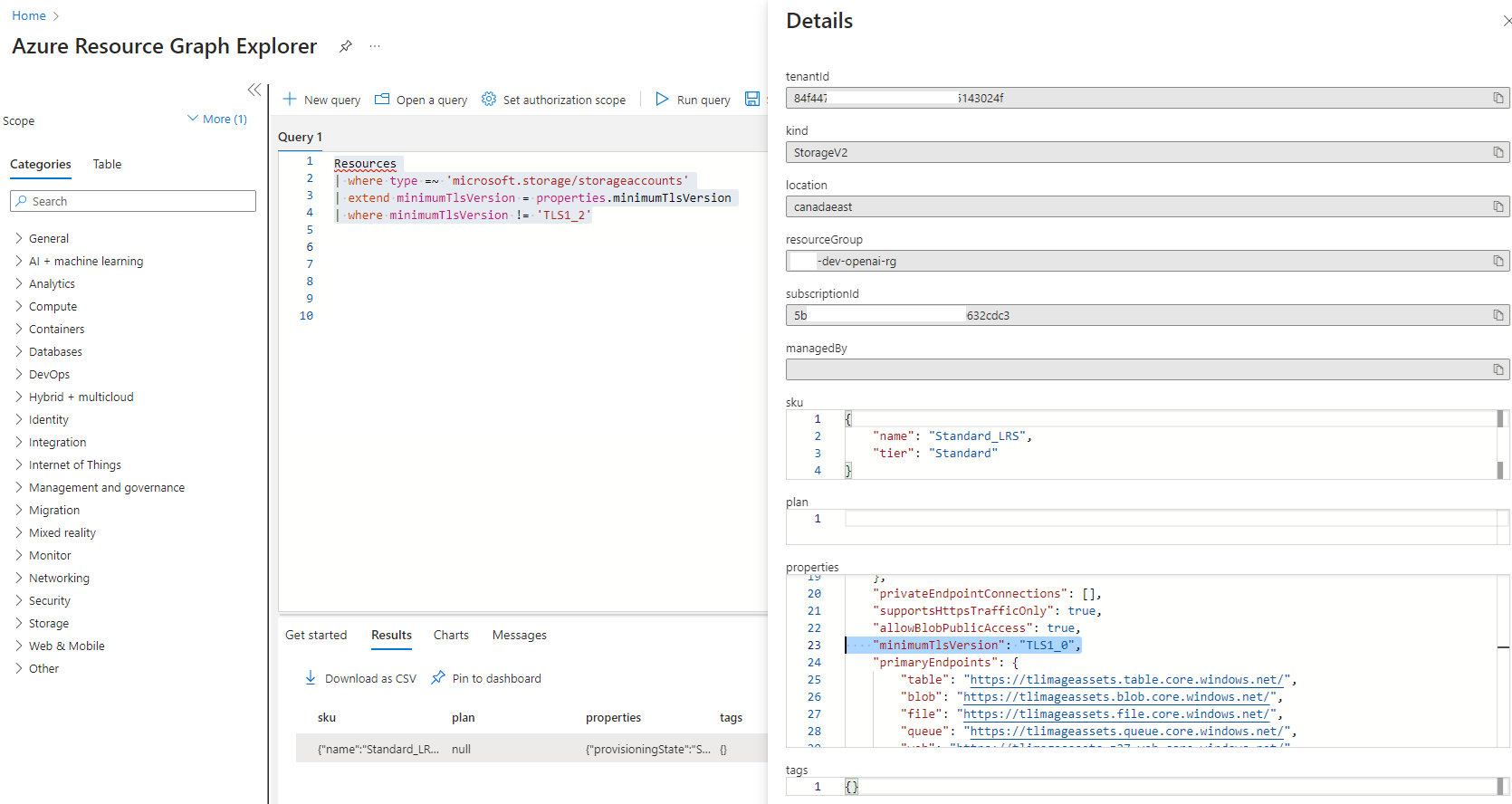
Task: Copy the resourceGroup value
Action: click(x=1498, y=261)
